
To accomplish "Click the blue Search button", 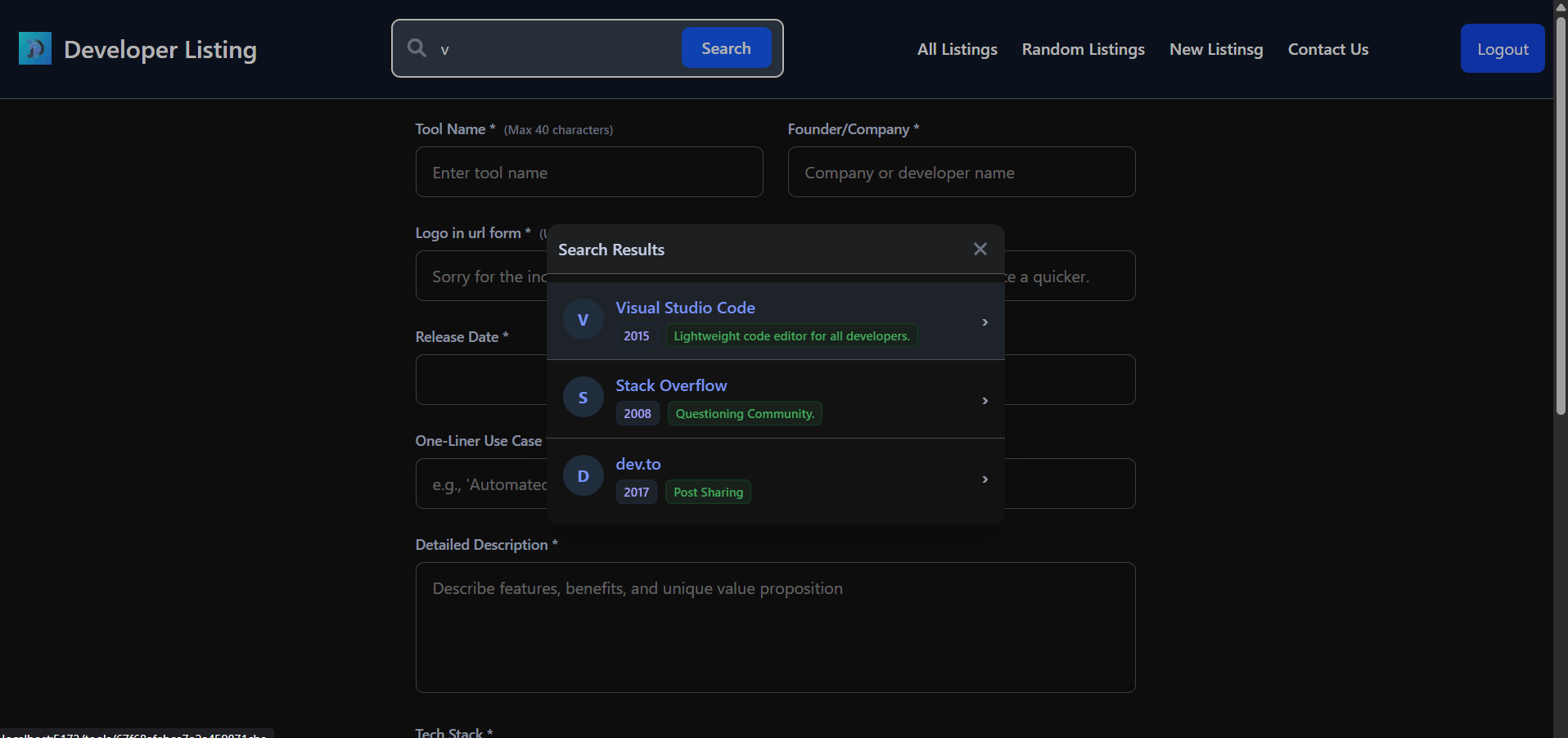I will 726,48.
